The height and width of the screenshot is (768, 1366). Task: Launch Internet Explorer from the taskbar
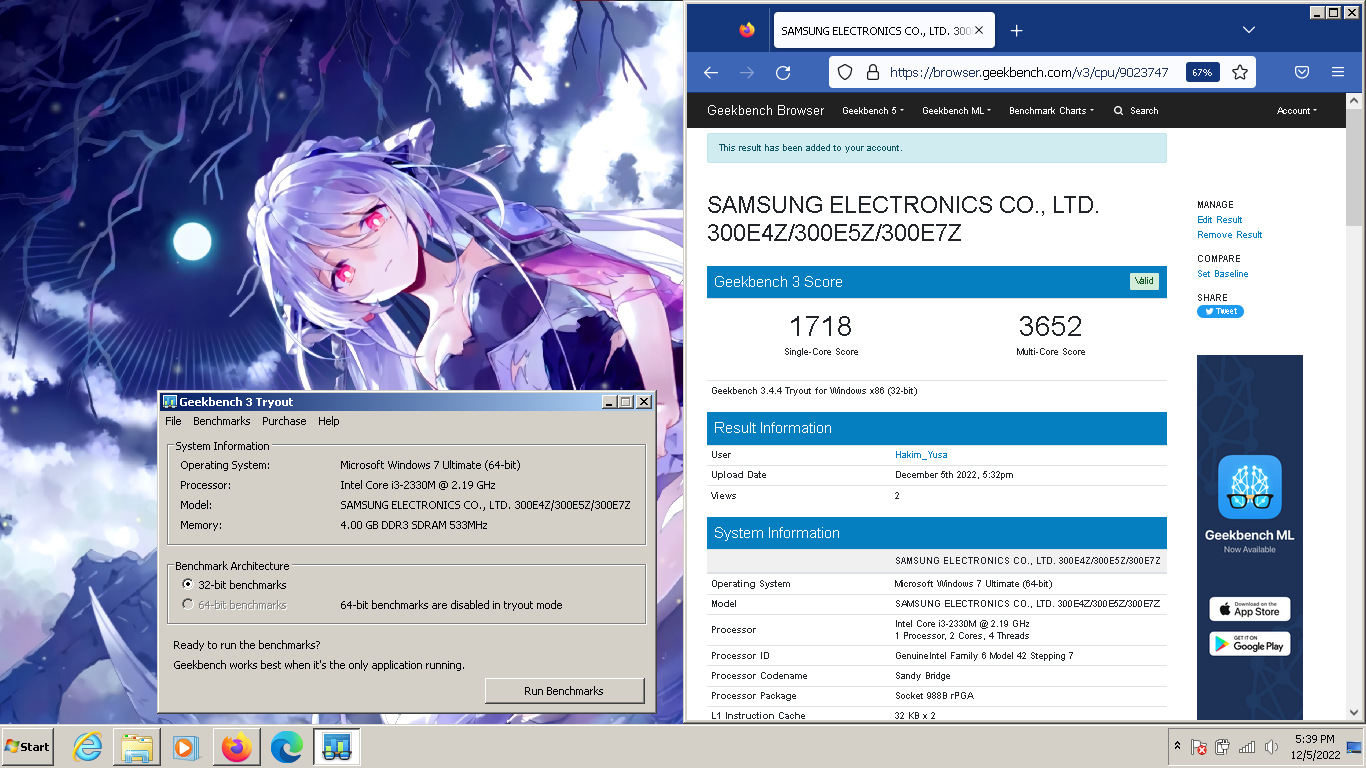pyautogui.click(x=88, y=747)
